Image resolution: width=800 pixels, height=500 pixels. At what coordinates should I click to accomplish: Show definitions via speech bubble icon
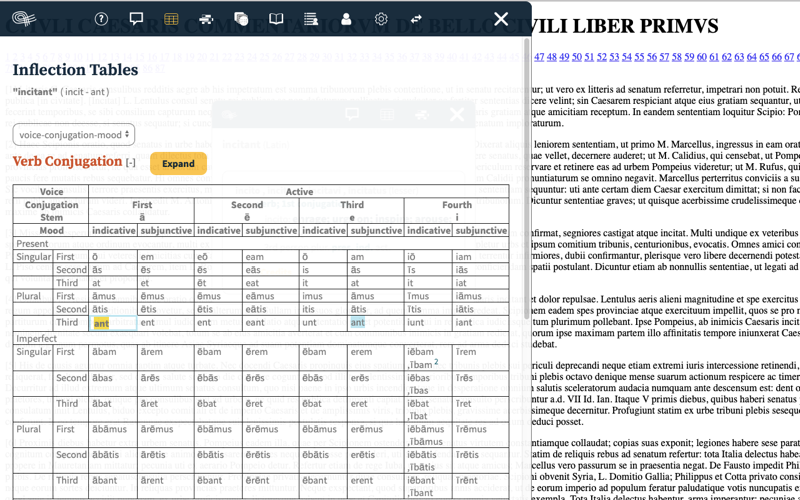tap(136, 19)
